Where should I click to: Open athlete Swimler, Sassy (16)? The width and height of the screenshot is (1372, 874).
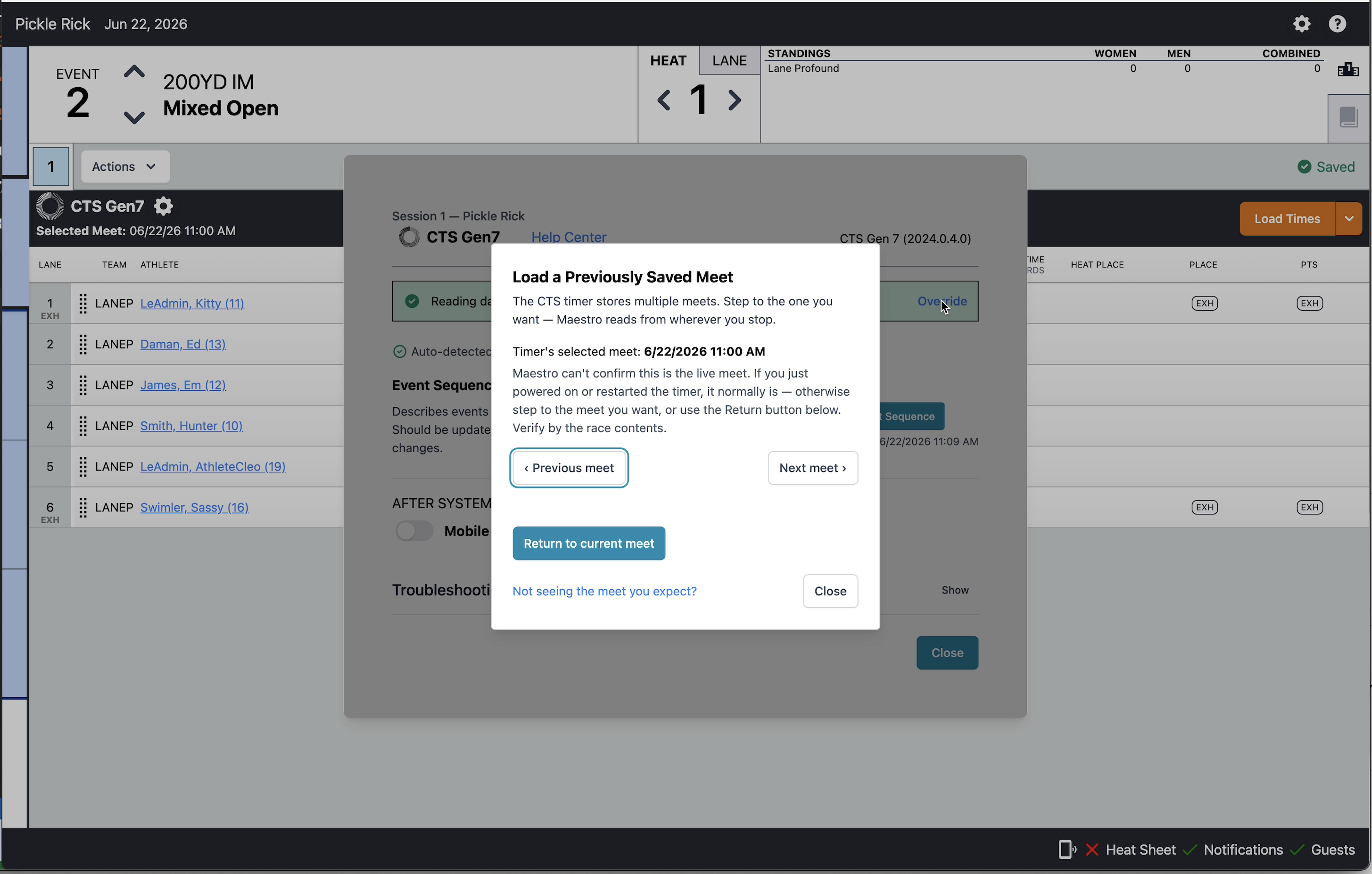194,508
